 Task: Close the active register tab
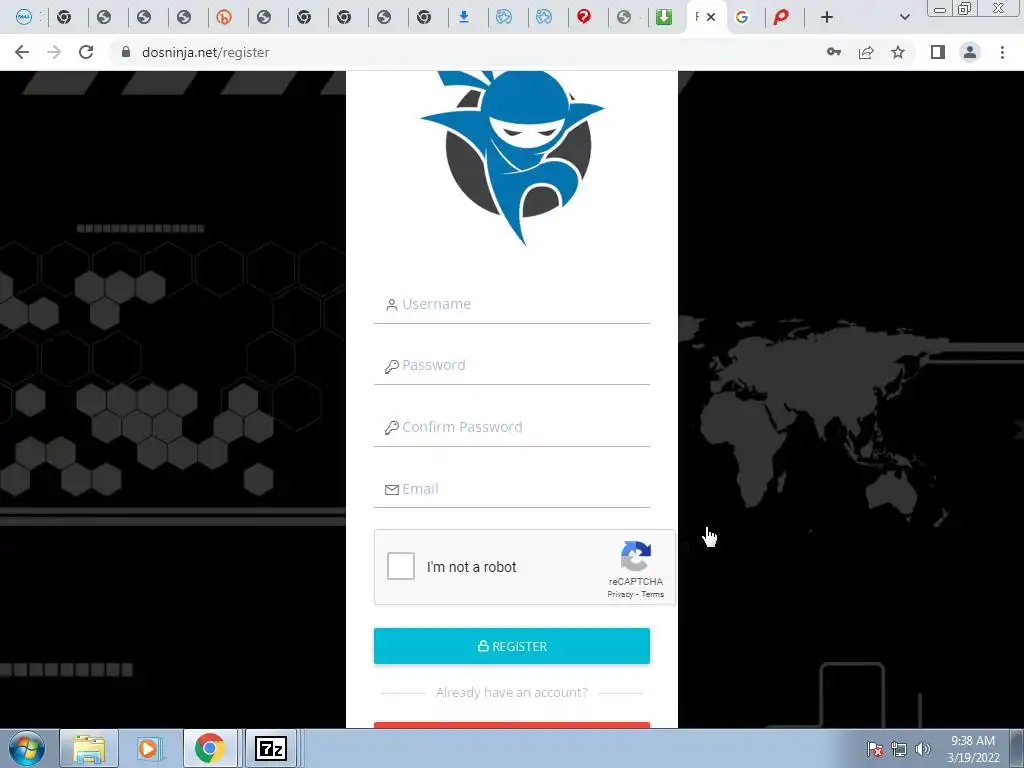[x=711, y=18]
